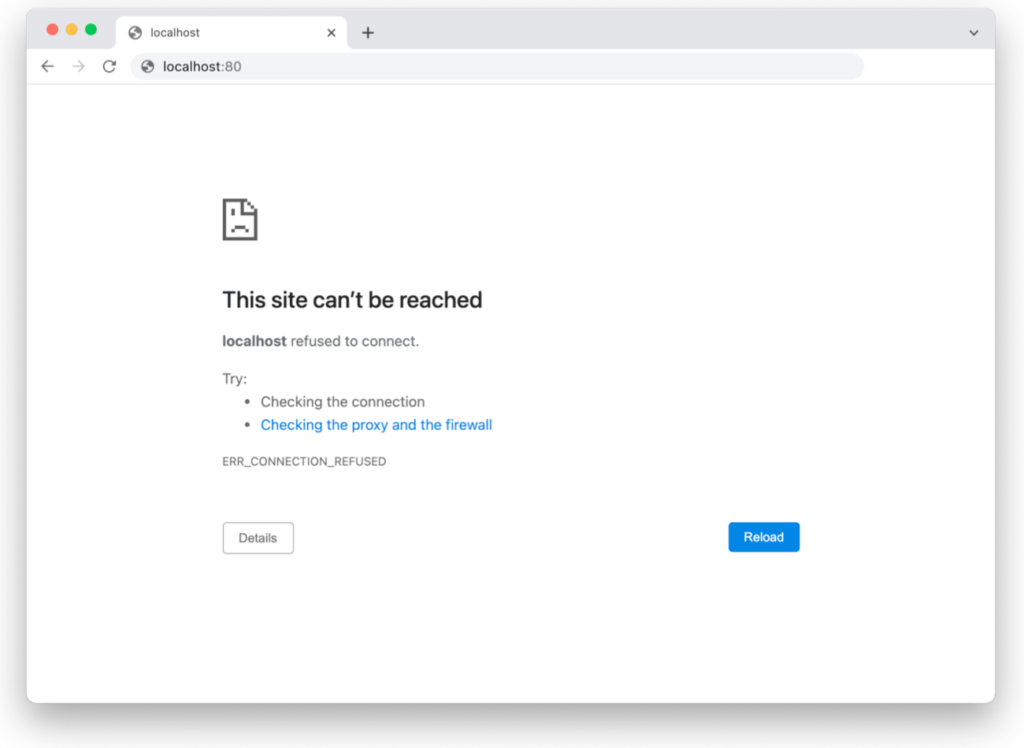Image resolution: width=1024 pixels, height=748 pixels.
Task: Expand the tab search chevron
Action: [974, 33]
